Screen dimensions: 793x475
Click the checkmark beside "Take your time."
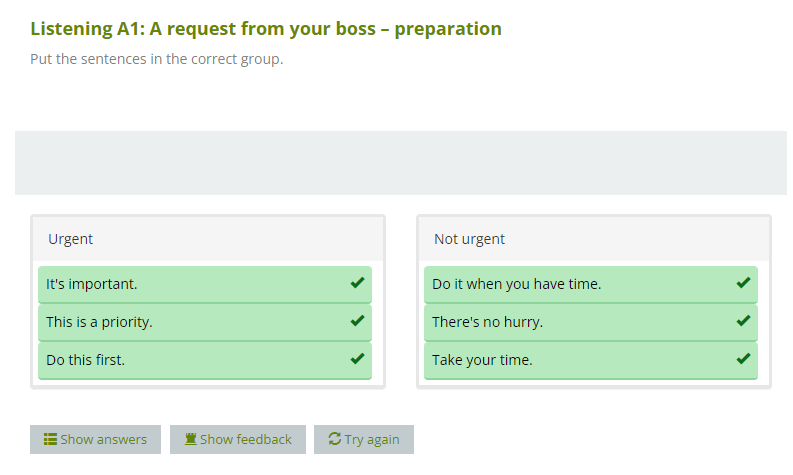(743, 359)
